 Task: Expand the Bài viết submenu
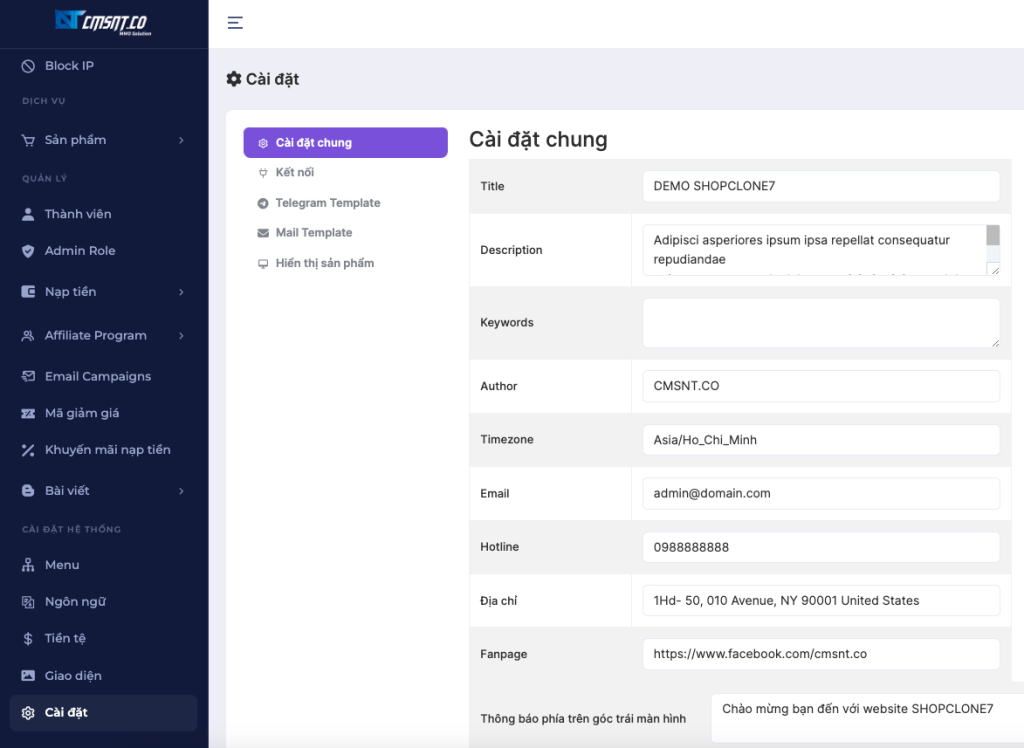[x=181, y=491]
